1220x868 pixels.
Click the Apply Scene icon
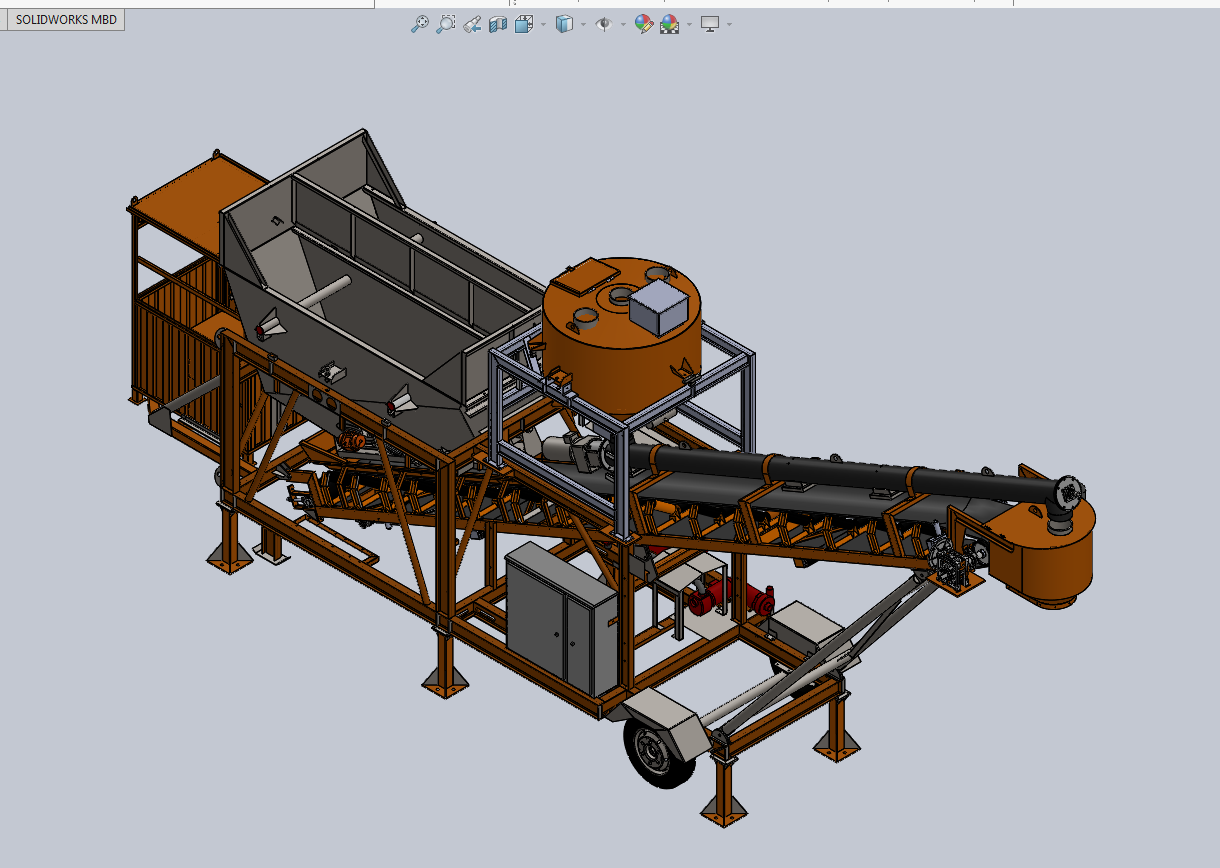[670, 24]
